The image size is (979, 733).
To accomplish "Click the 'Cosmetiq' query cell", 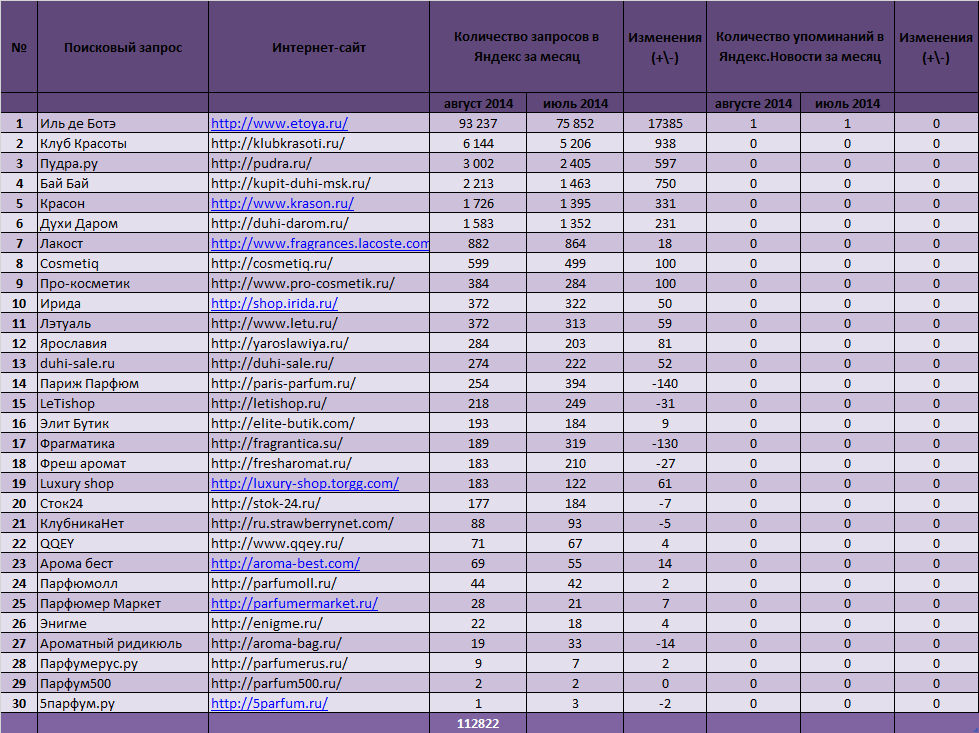I will 123,263.
